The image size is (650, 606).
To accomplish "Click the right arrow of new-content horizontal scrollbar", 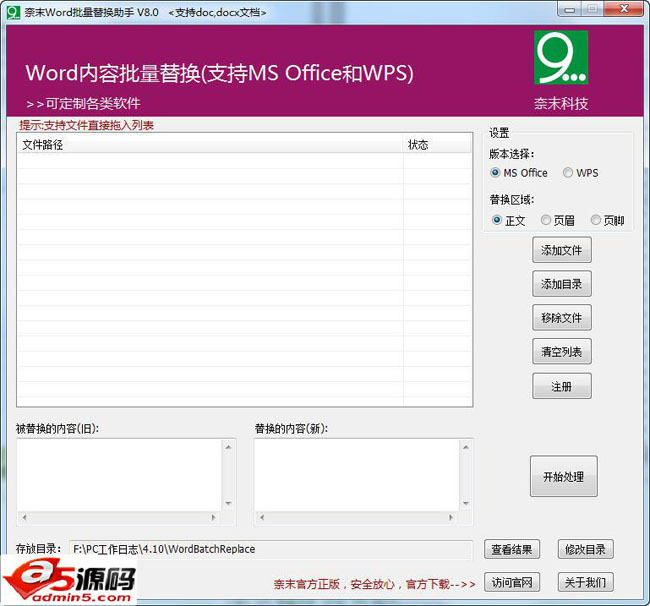I will point(451,517).
